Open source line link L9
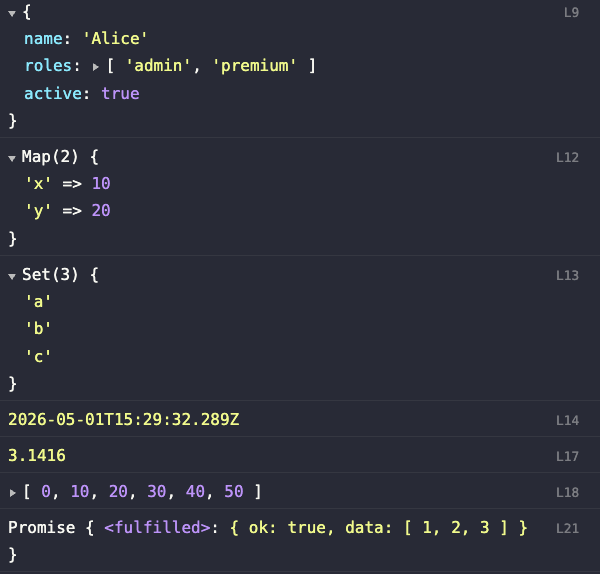Viewport: 600px width, 574px height. click(x=571, y=13)
